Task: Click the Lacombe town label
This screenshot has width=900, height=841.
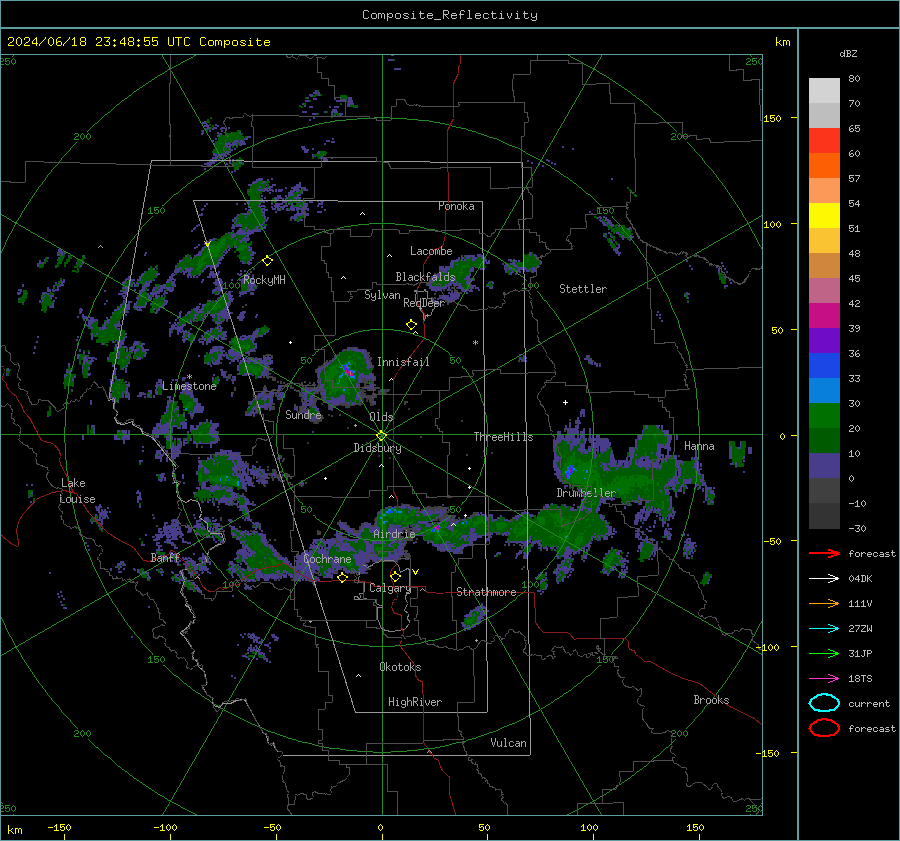Action: (x=431, y=251)
